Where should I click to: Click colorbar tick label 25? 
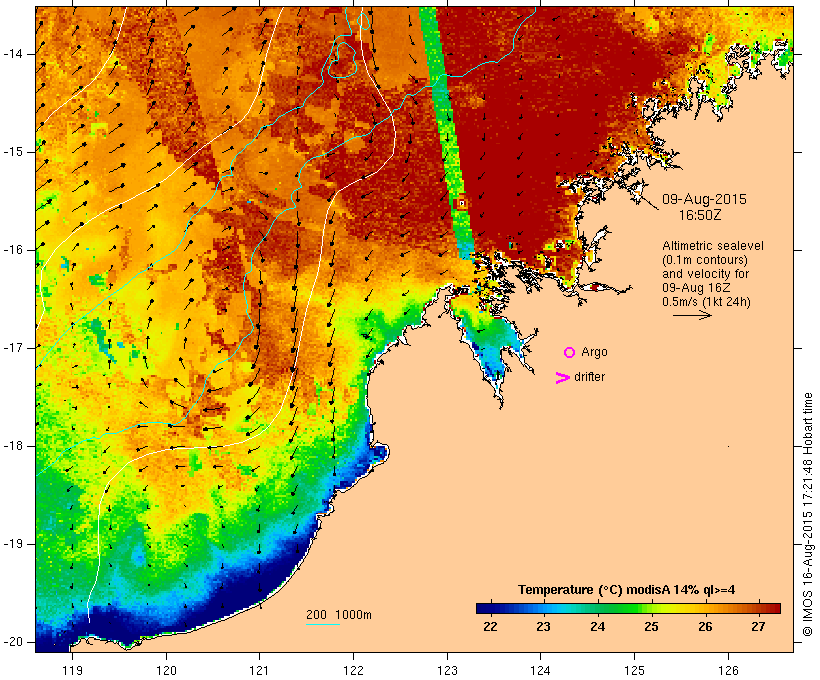click(651, 627)
